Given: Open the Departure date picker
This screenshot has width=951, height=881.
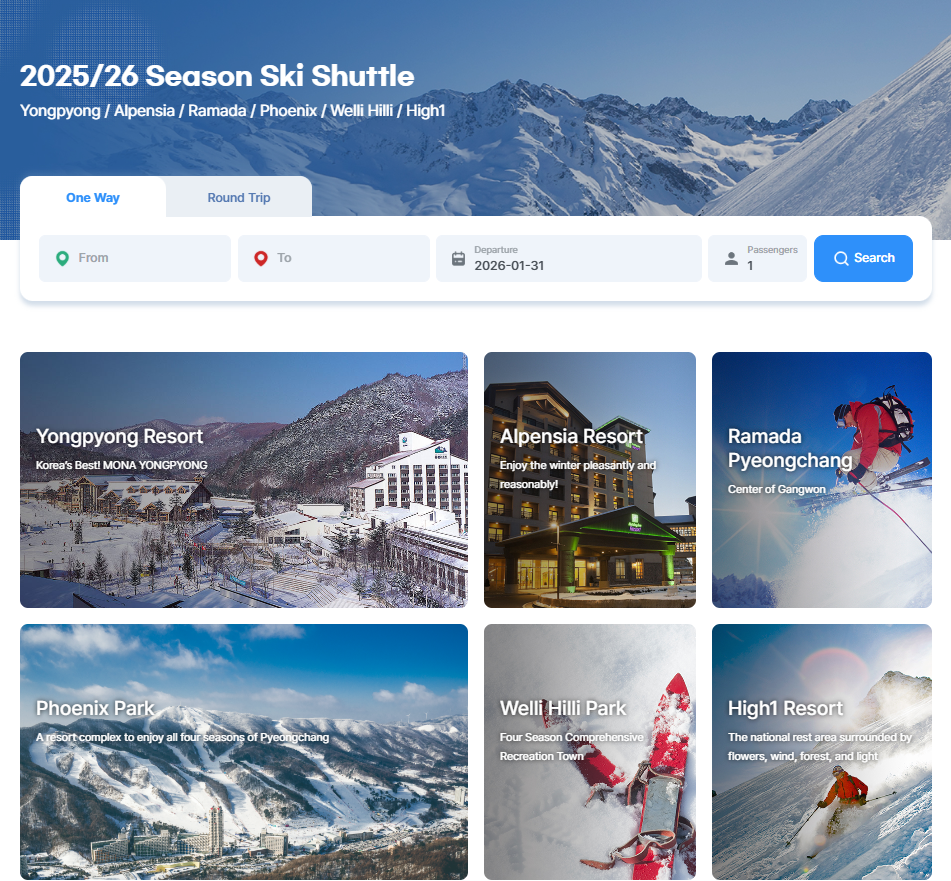Looking at the screenshot, I should [569, 258].
